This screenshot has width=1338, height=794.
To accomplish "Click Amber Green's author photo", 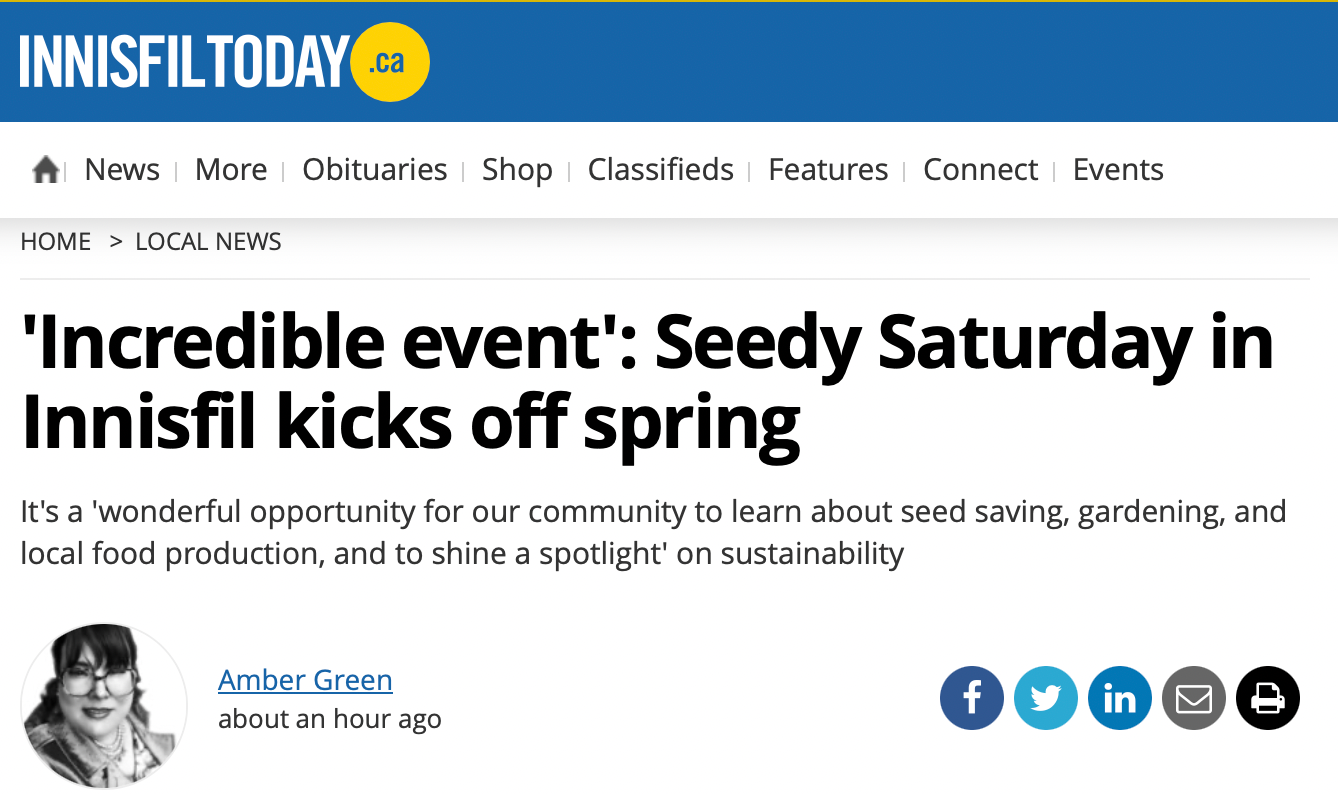I will (104, 706).
